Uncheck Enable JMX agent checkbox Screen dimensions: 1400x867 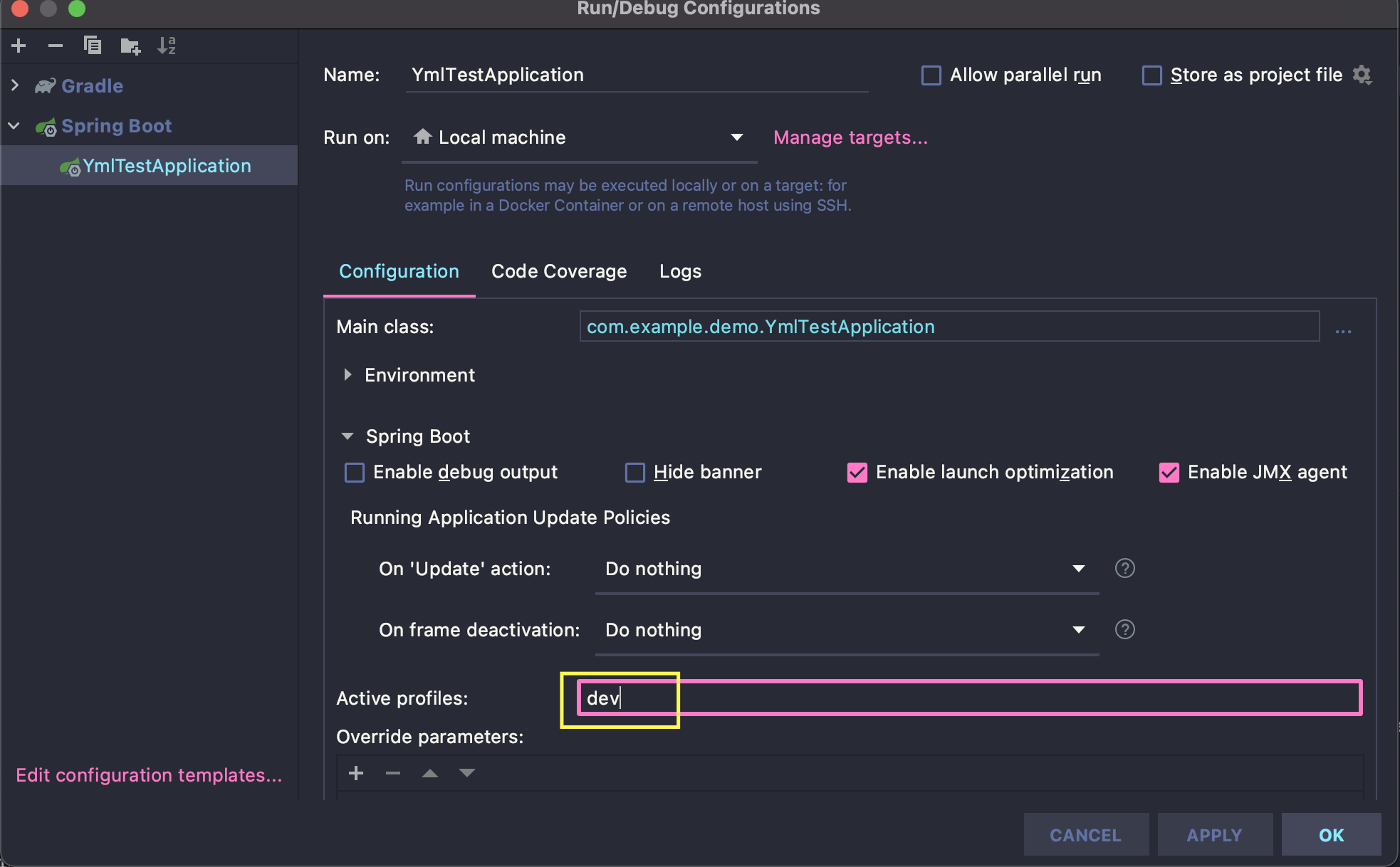[1169, 473]
